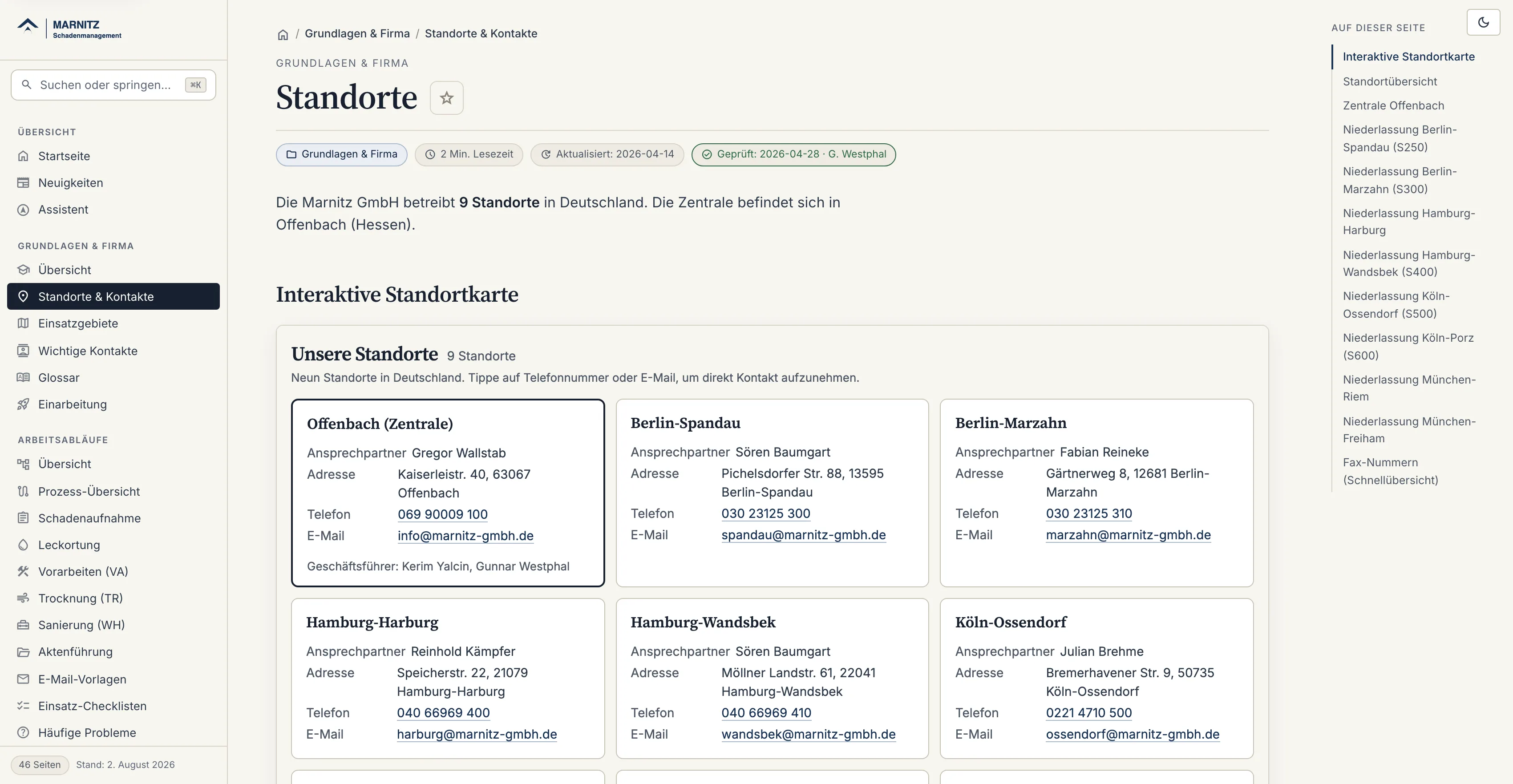Open Übersicht under Grundlagen & Firma
Screen dimensions: 1513x784
[x=113, y=270]
